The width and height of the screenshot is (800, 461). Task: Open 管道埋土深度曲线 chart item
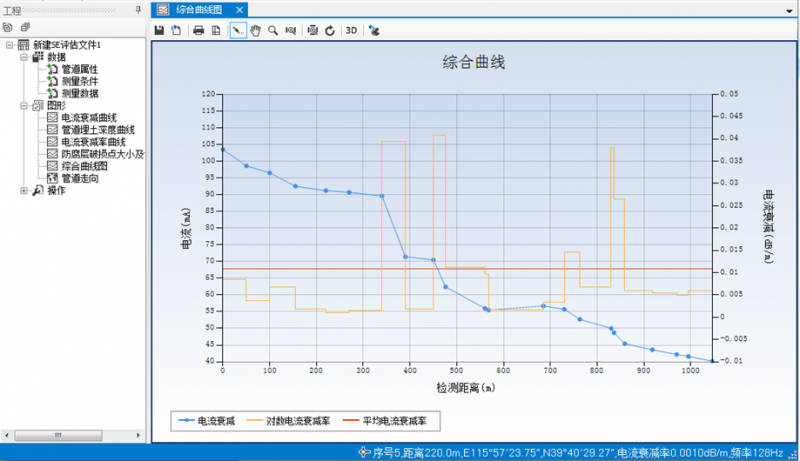(98, 130)
